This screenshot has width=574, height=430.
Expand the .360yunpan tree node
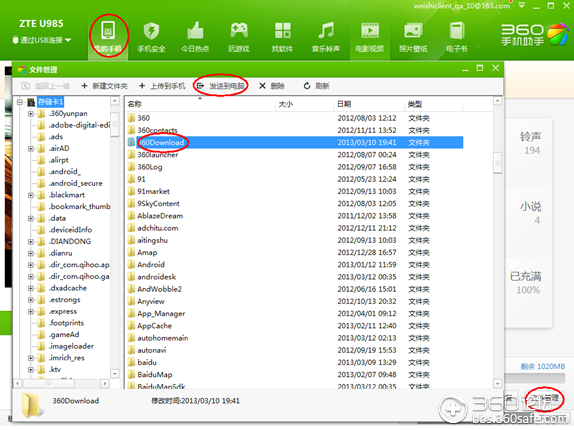pyautogui.click(x=31, y=114)
